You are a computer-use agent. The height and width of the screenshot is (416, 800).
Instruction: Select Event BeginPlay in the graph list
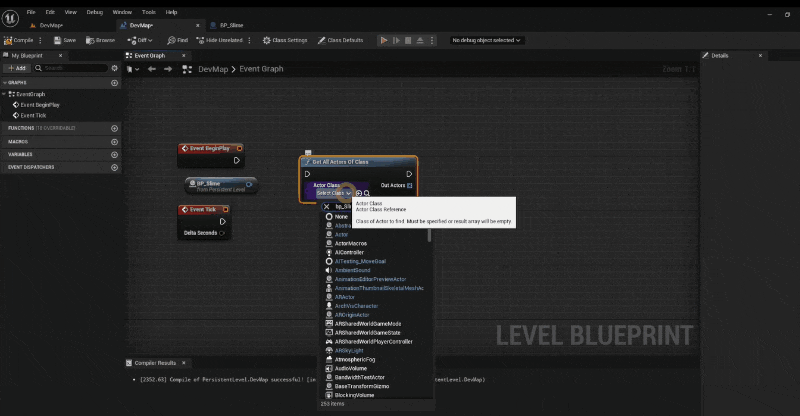point(40,105)
